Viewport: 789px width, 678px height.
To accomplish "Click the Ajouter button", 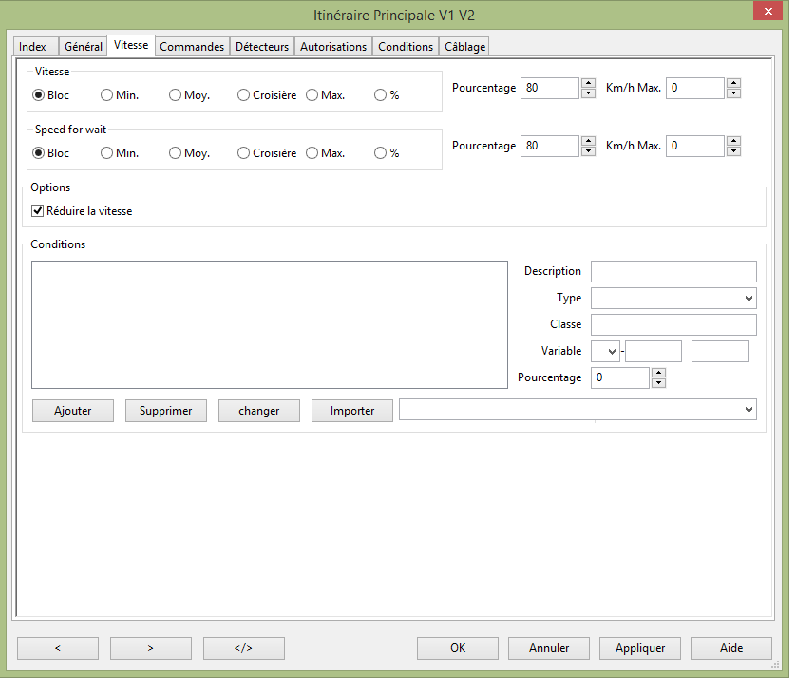I will 72,411.
